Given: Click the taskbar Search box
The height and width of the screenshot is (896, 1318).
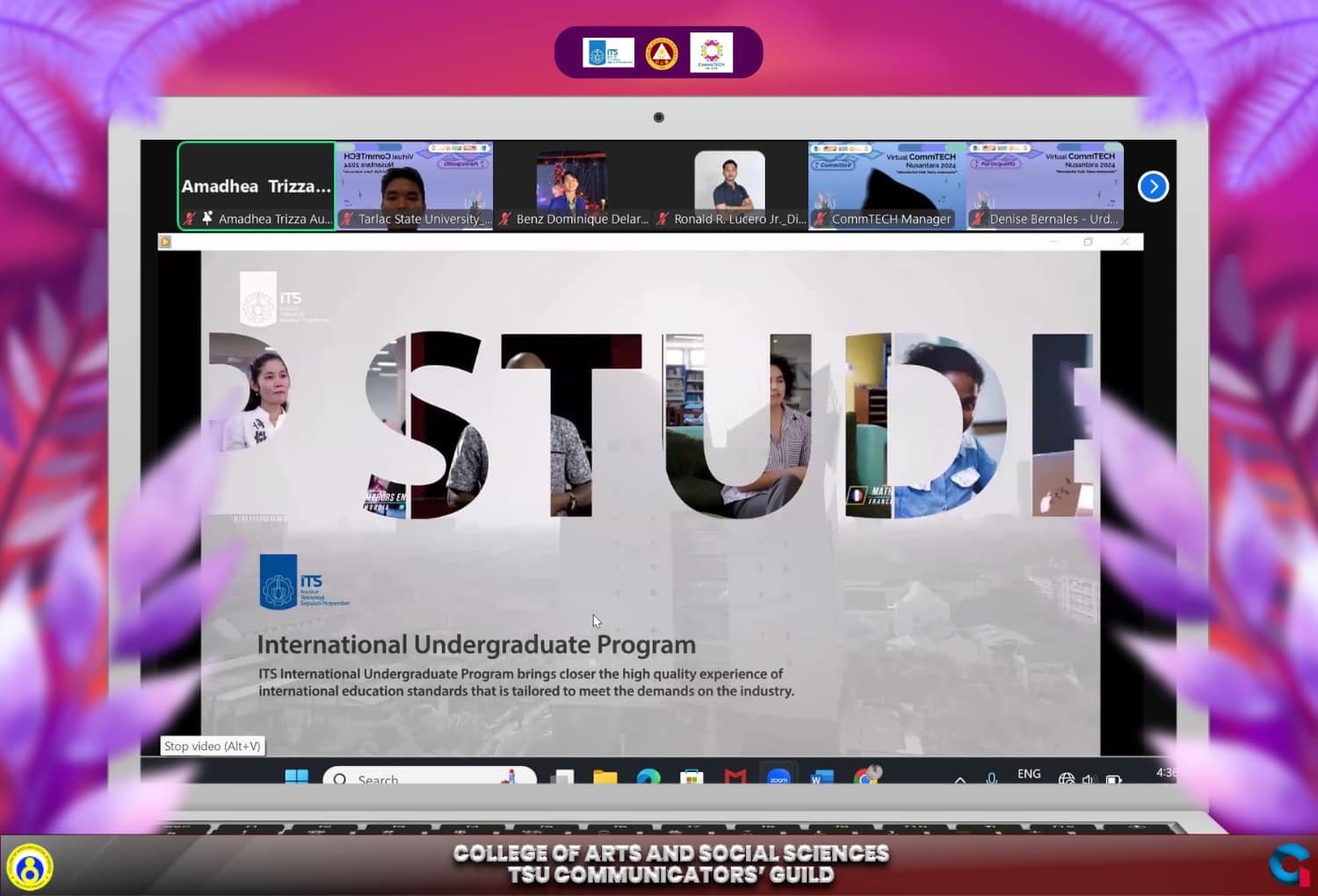Looking at the screenshot, I should pos(429,778).
